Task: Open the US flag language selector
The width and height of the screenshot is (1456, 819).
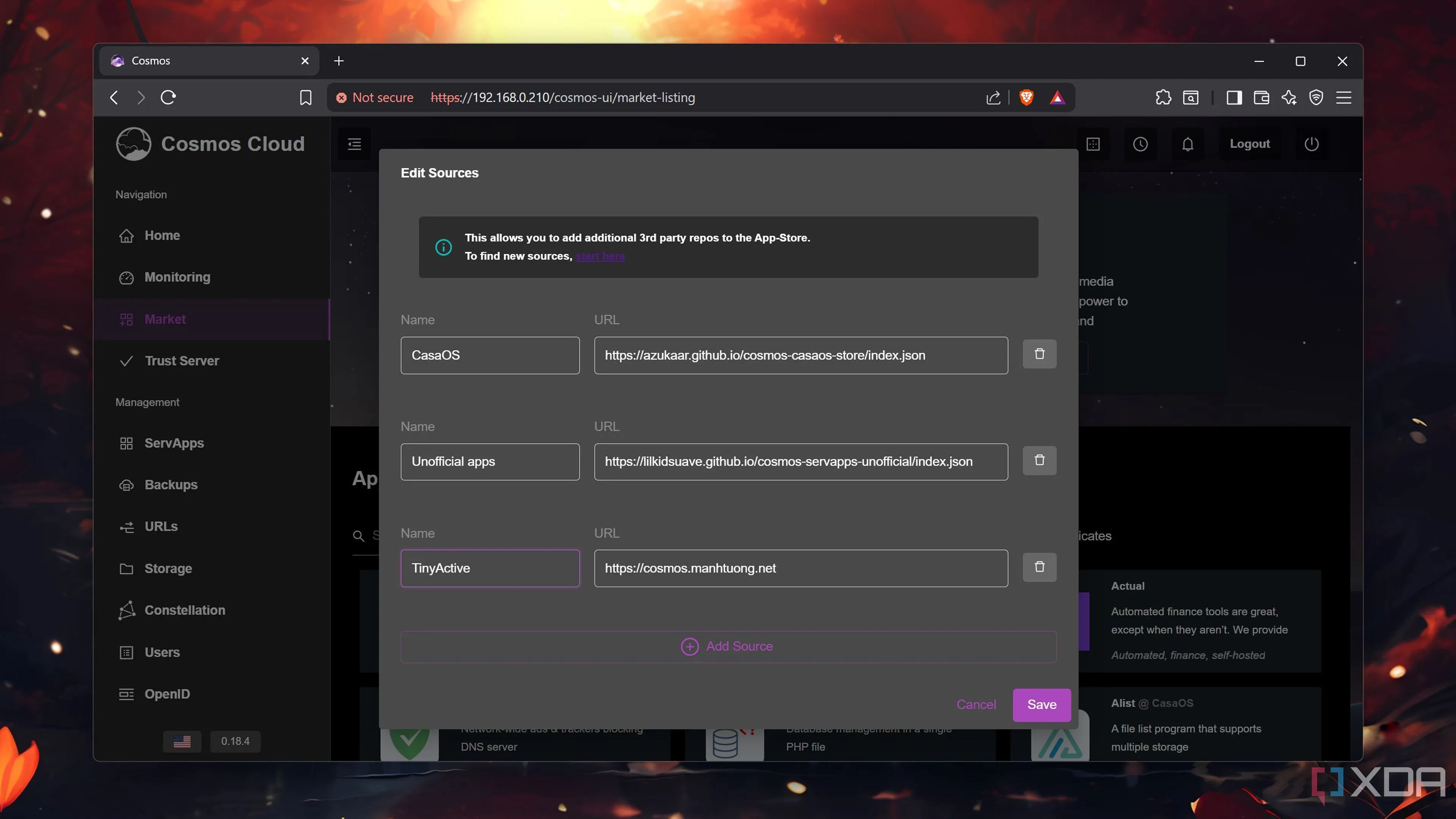Action: [182, 741]
